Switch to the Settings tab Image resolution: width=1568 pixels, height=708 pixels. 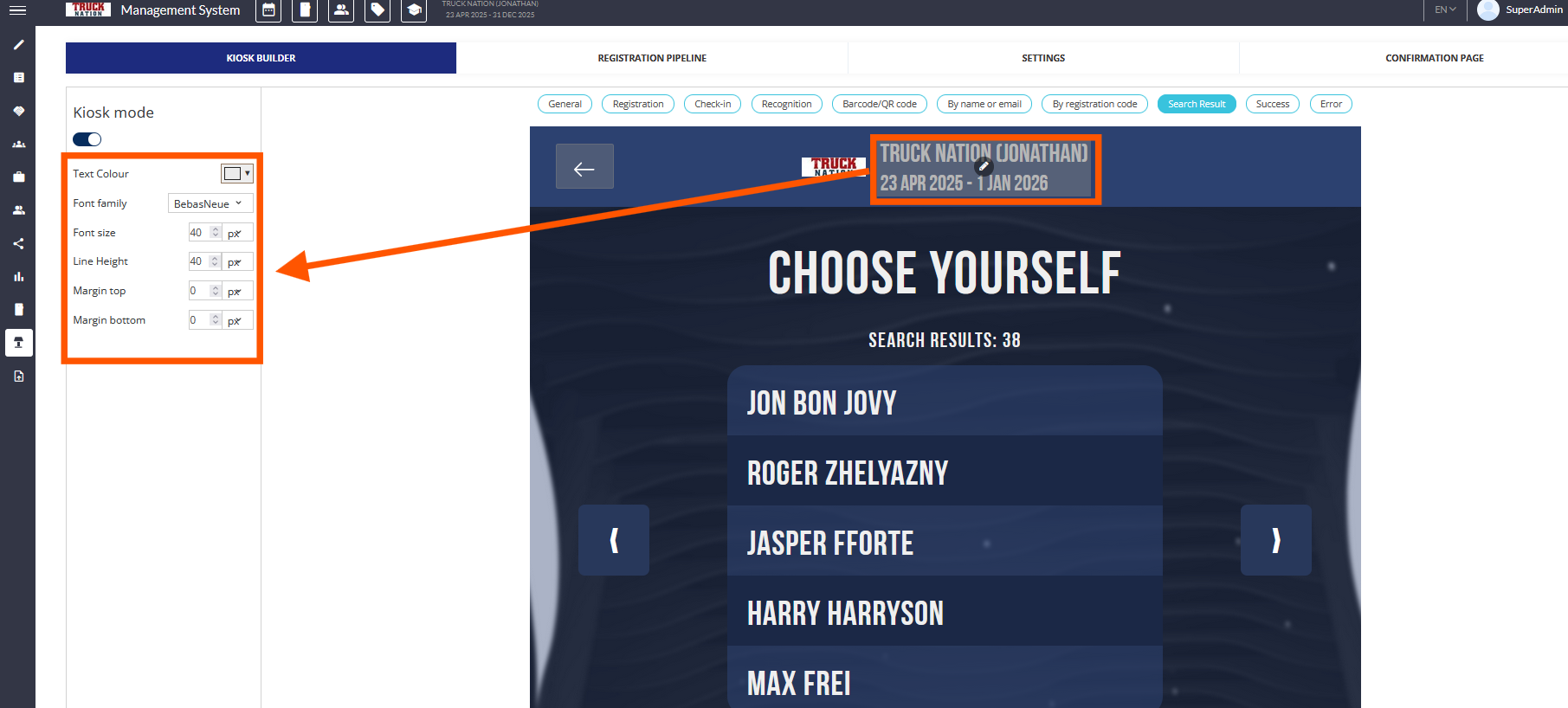click(x=1043, y=58)
